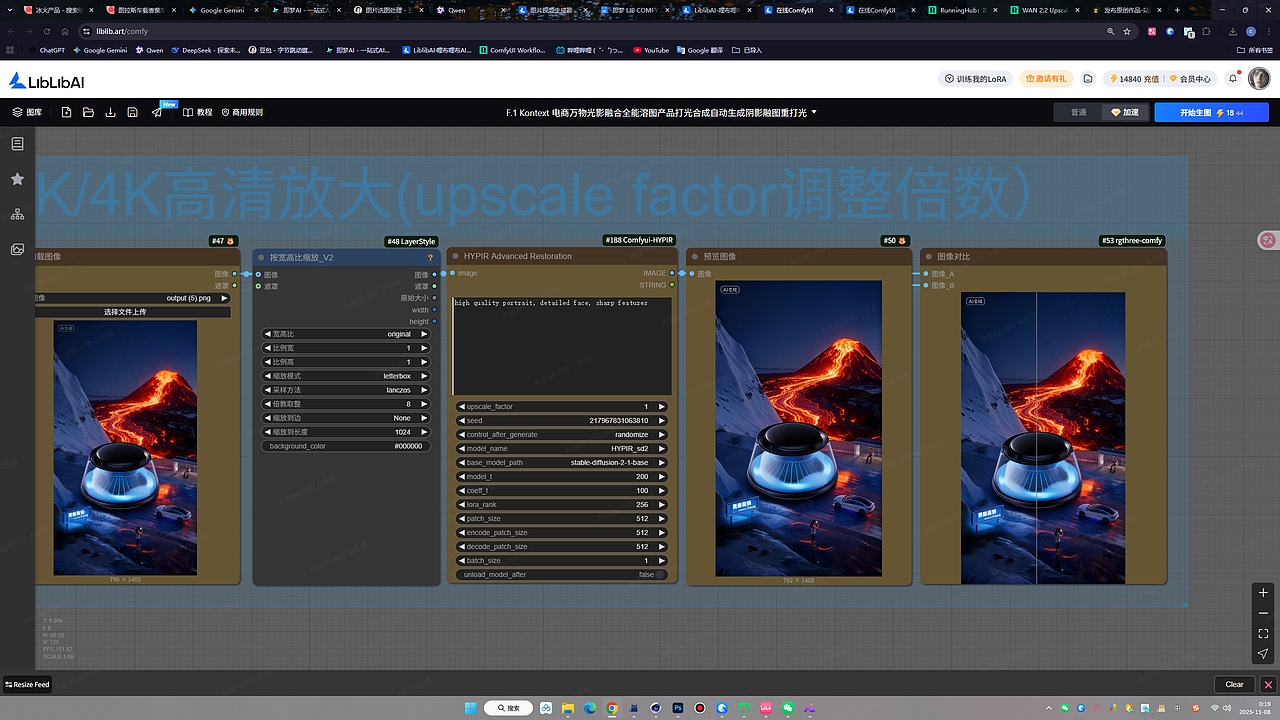
Task: Save the workflow with floppy icon
Action: pyautogui.click(x=132, y=113)
